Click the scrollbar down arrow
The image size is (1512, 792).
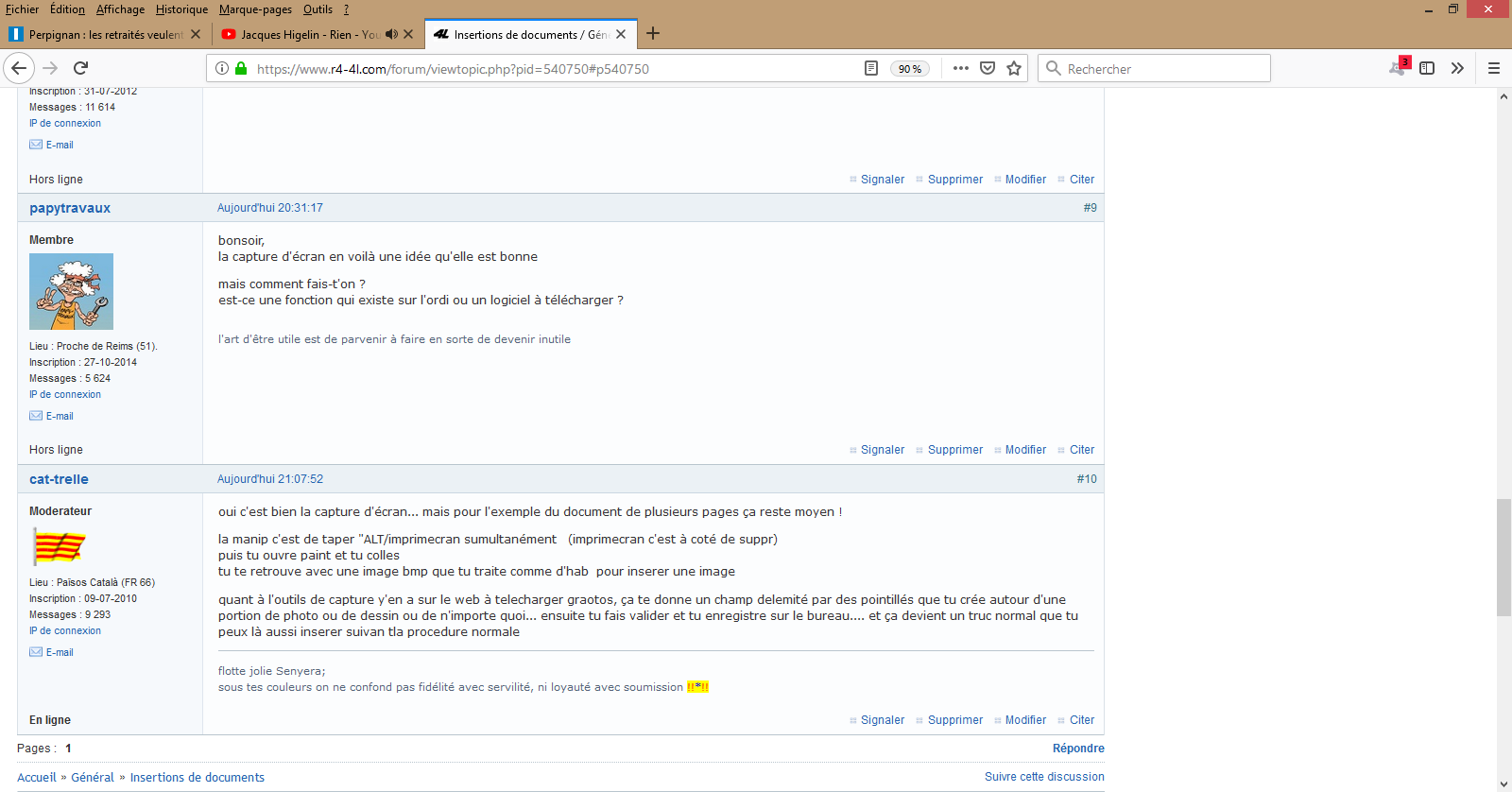coord(1503,783)
